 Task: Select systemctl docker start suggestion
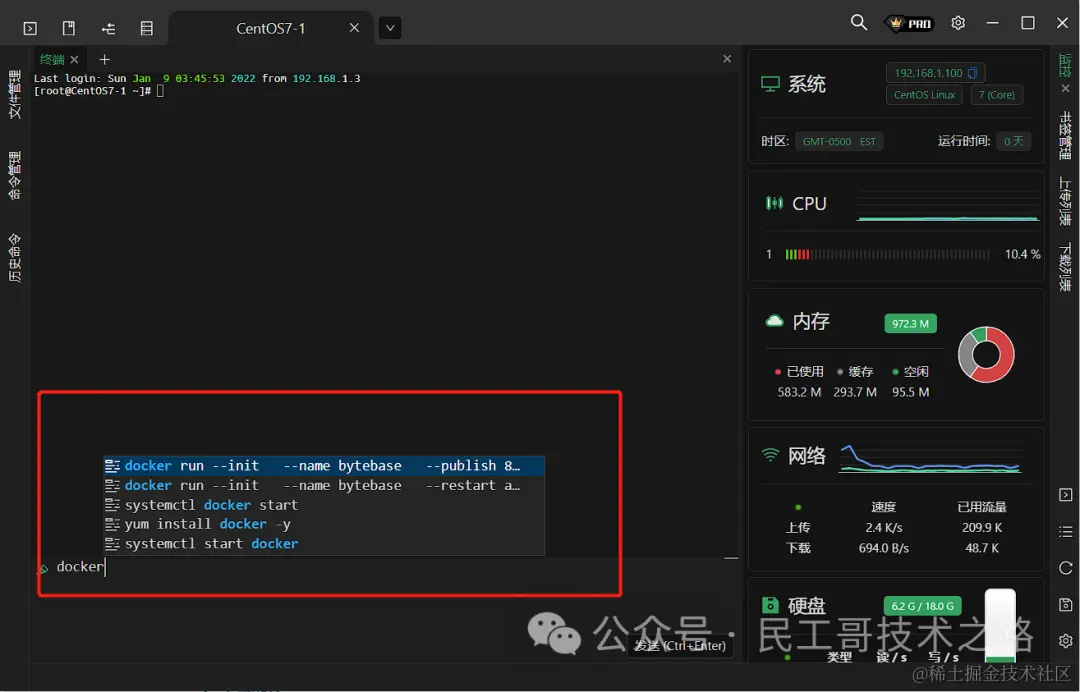[324, 505]
